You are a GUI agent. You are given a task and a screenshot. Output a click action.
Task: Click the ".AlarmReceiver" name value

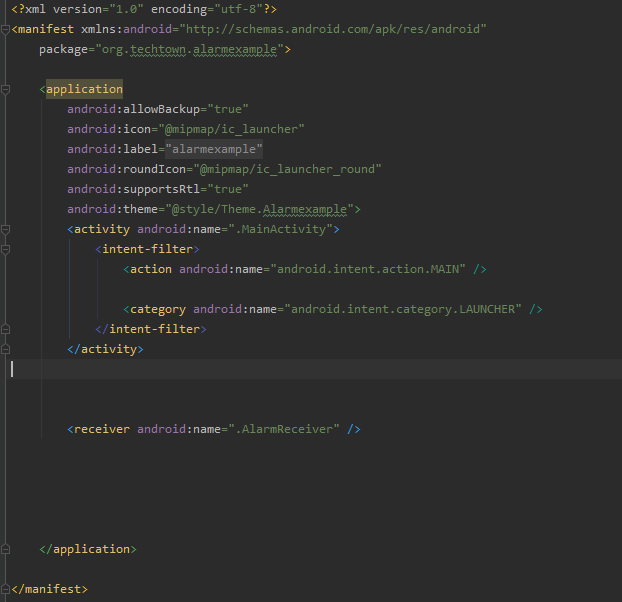pos(284,429)
